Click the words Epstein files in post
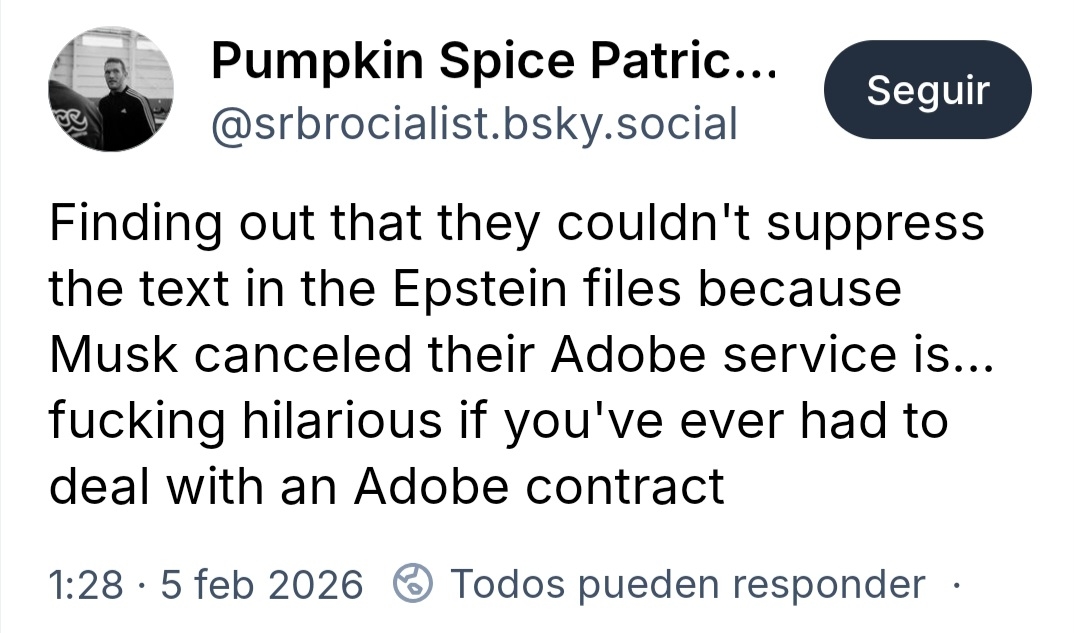 click(x=545, y=290)
